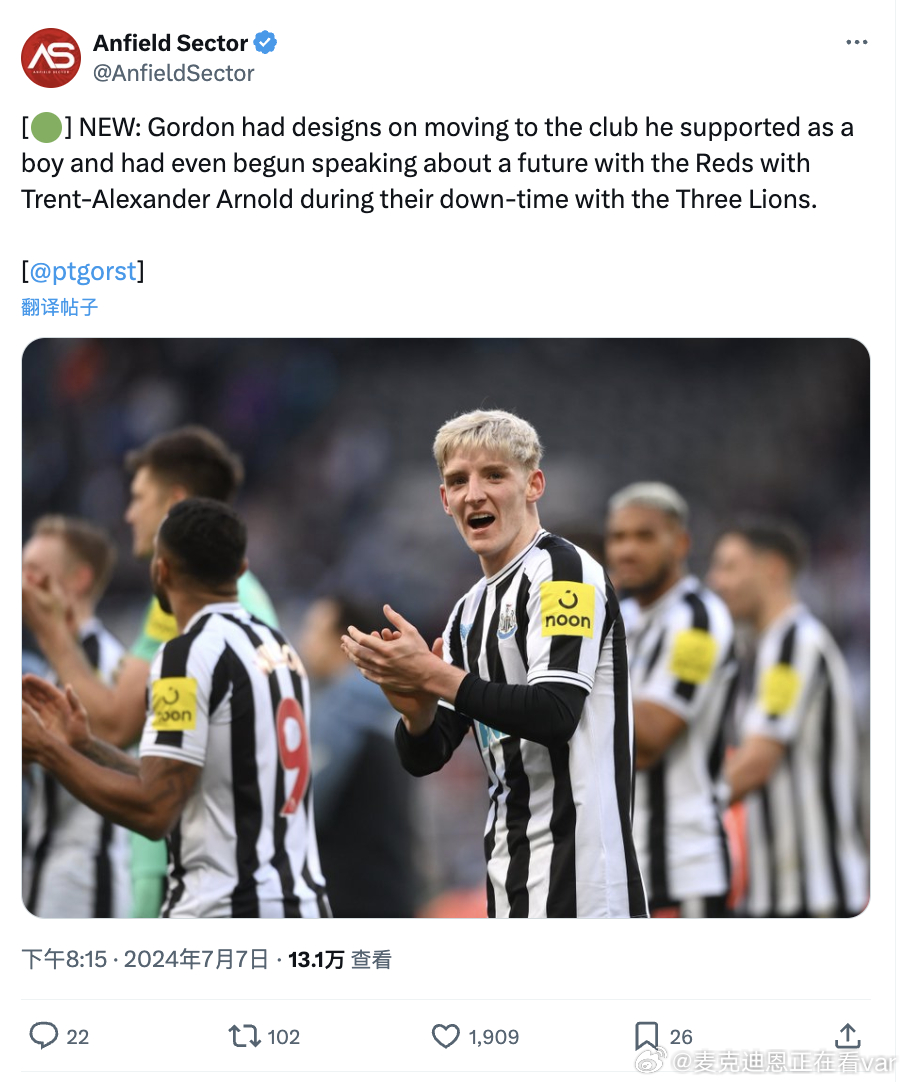Screen dimensions: 906x1082
Task: View the 13.1万 查看 view count
Action: pyautogui.click(x=340, y=959)
